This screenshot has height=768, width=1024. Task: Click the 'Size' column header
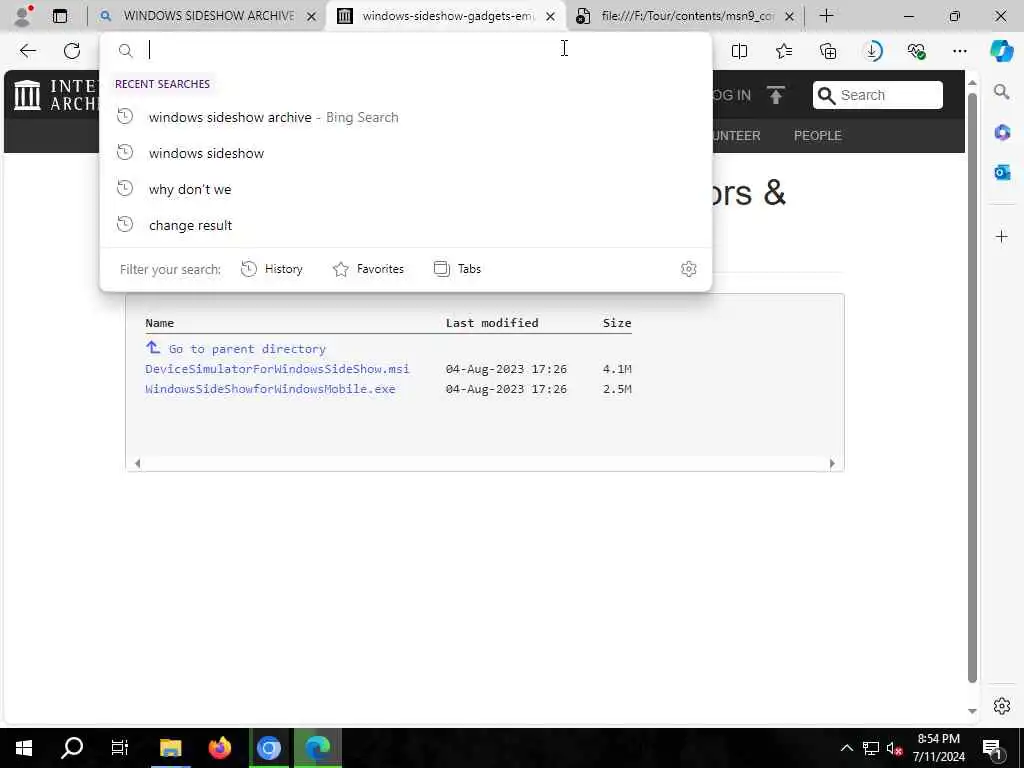click(x=616, y=323)
